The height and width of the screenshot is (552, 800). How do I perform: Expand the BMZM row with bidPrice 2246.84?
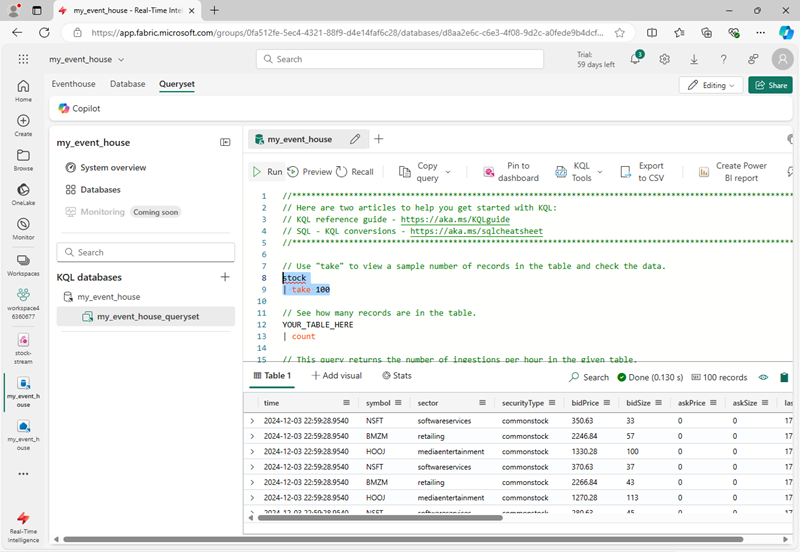[x=252, y=436]
